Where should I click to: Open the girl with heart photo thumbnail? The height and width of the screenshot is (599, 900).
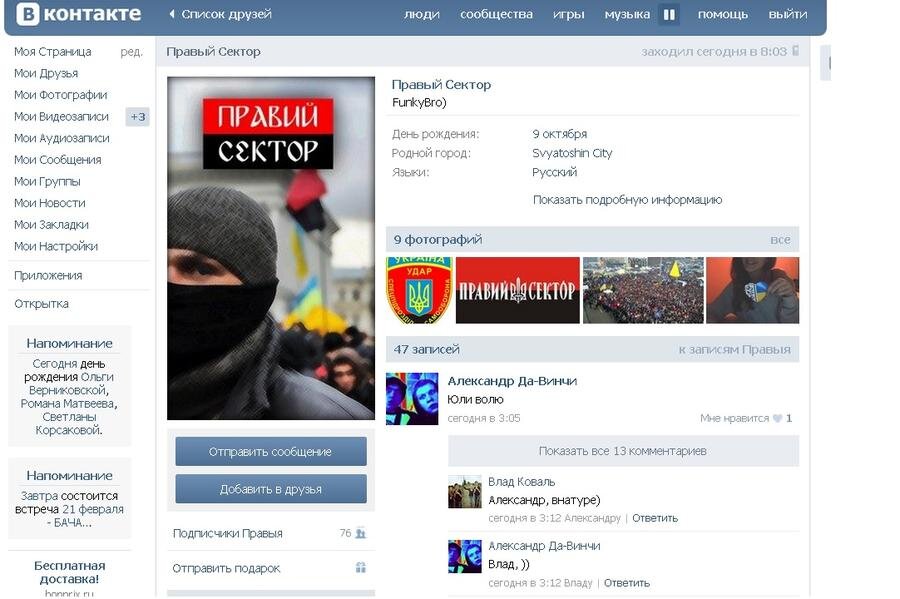coord(752,290)
